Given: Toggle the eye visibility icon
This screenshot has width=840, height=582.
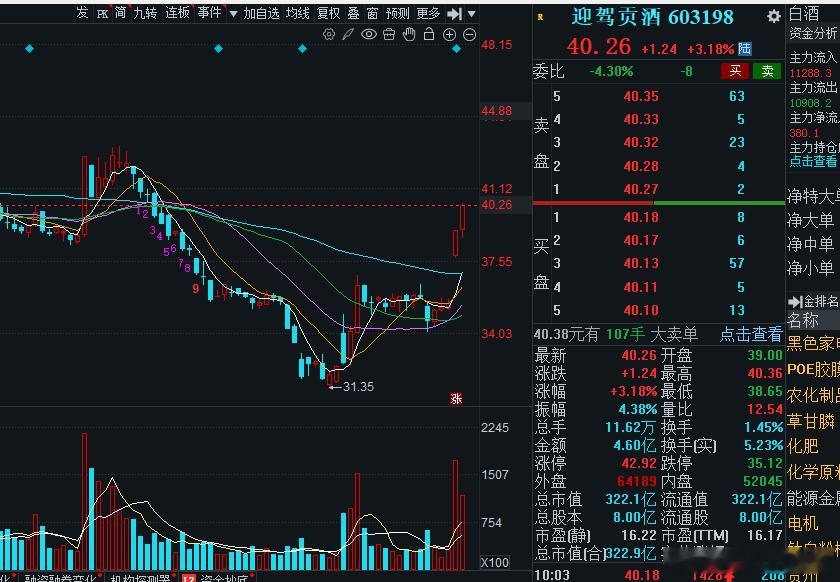Looking at the screenshot, I should coord(369,35).
